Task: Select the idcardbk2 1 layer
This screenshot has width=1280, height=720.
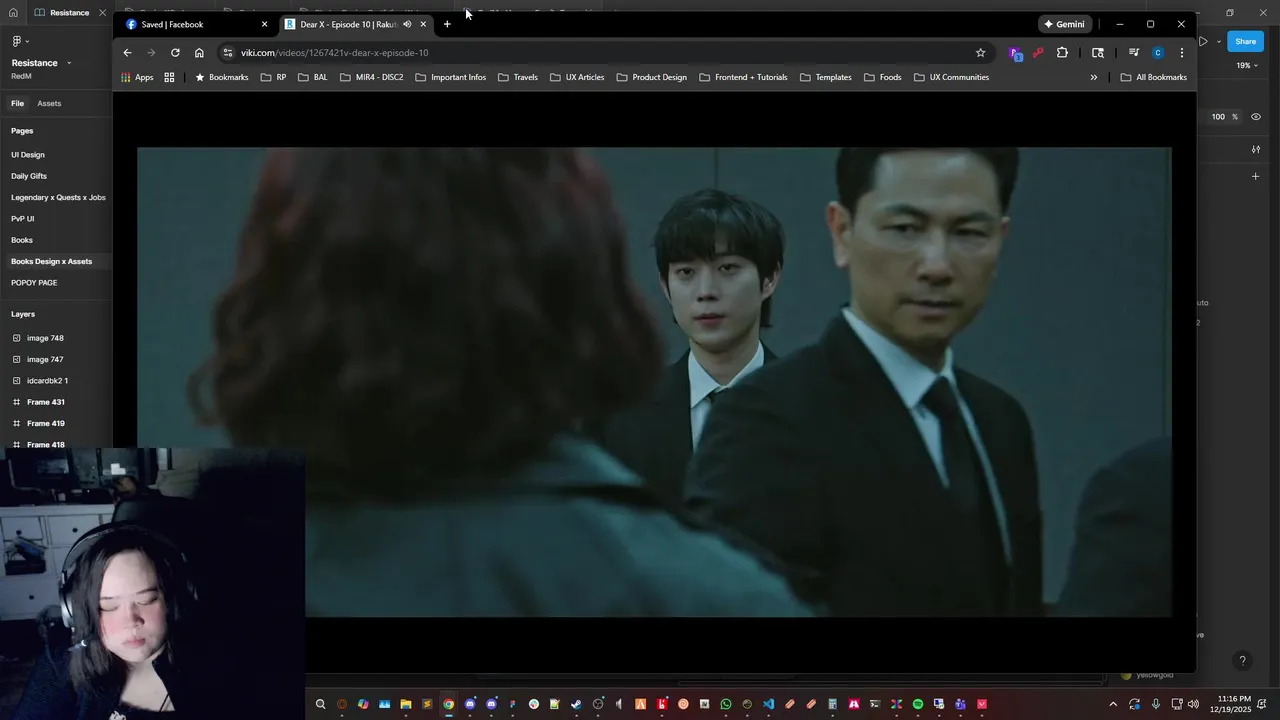Action: pyautogui.click(x=47, y=381)
